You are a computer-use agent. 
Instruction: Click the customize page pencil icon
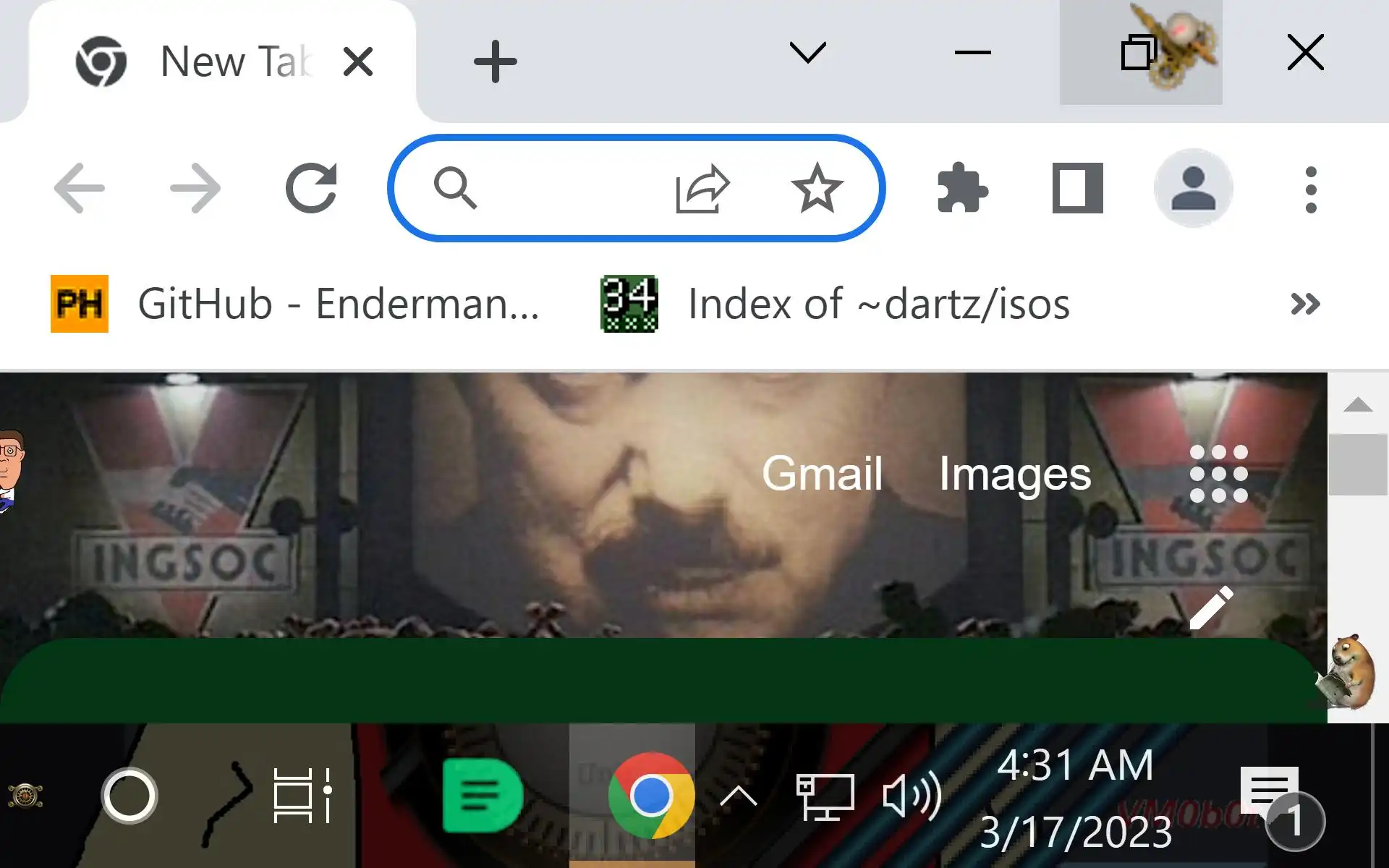click(1211, 608)
